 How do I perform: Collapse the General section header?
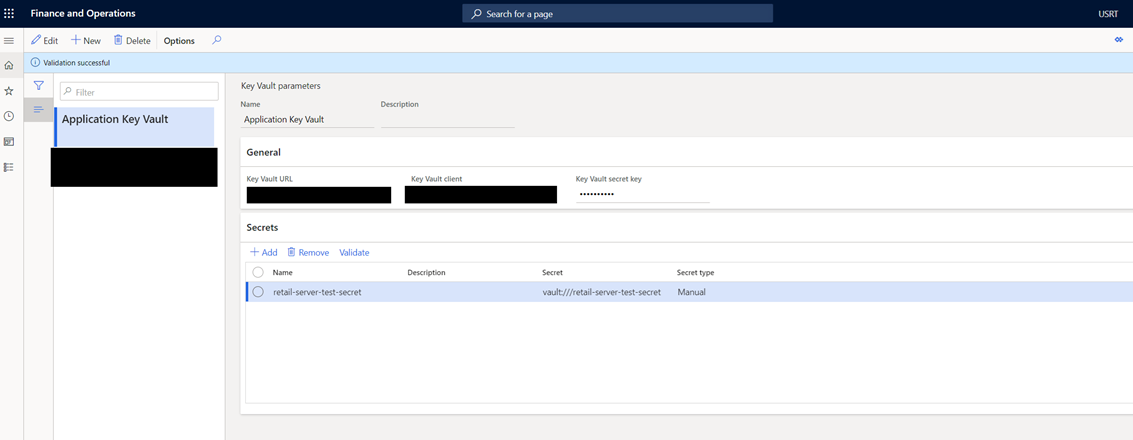[x=264, y=152]
